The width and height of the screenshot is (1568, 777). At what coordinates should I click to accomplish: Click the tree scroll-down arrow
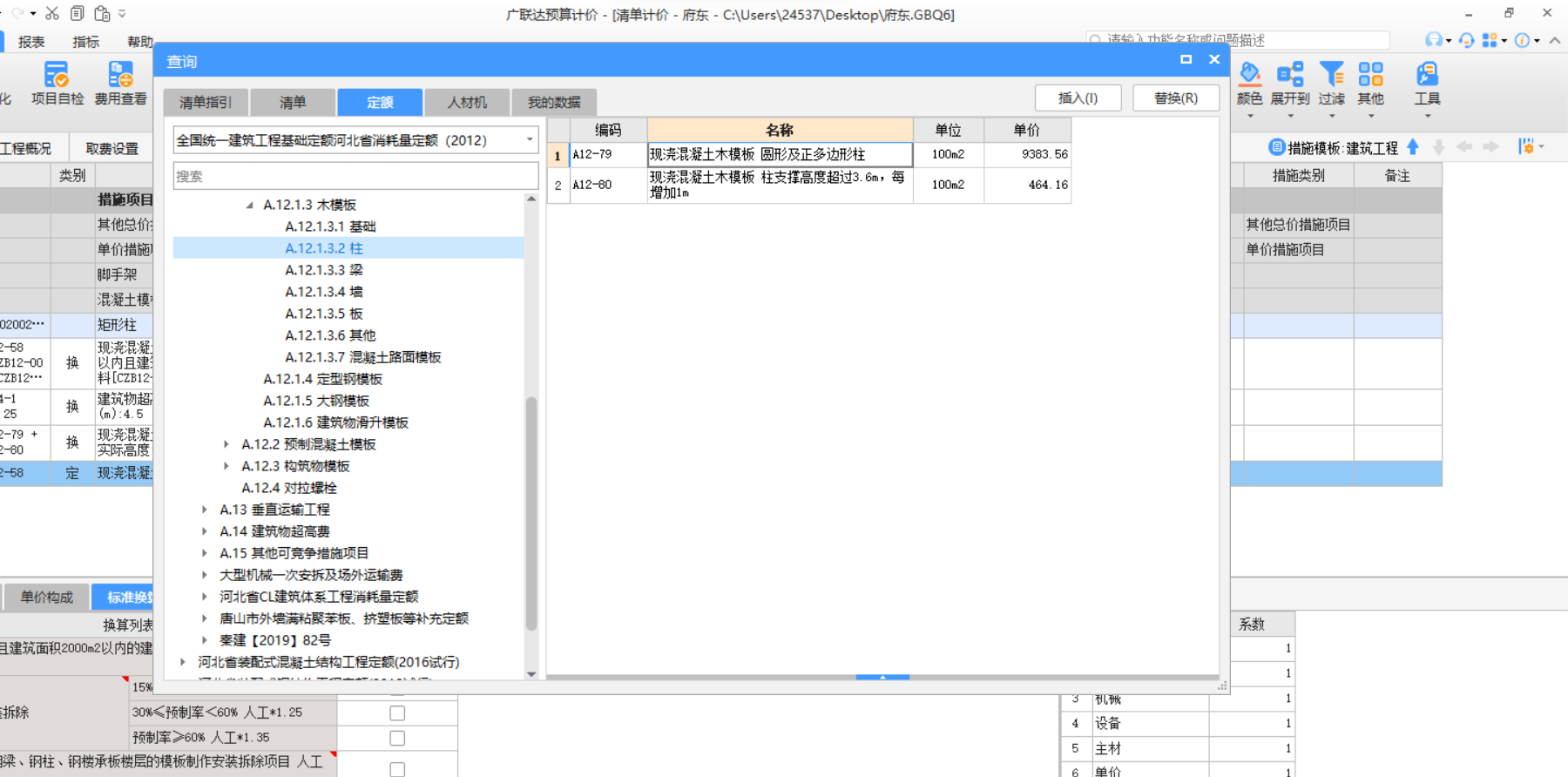tap(531, 674)
